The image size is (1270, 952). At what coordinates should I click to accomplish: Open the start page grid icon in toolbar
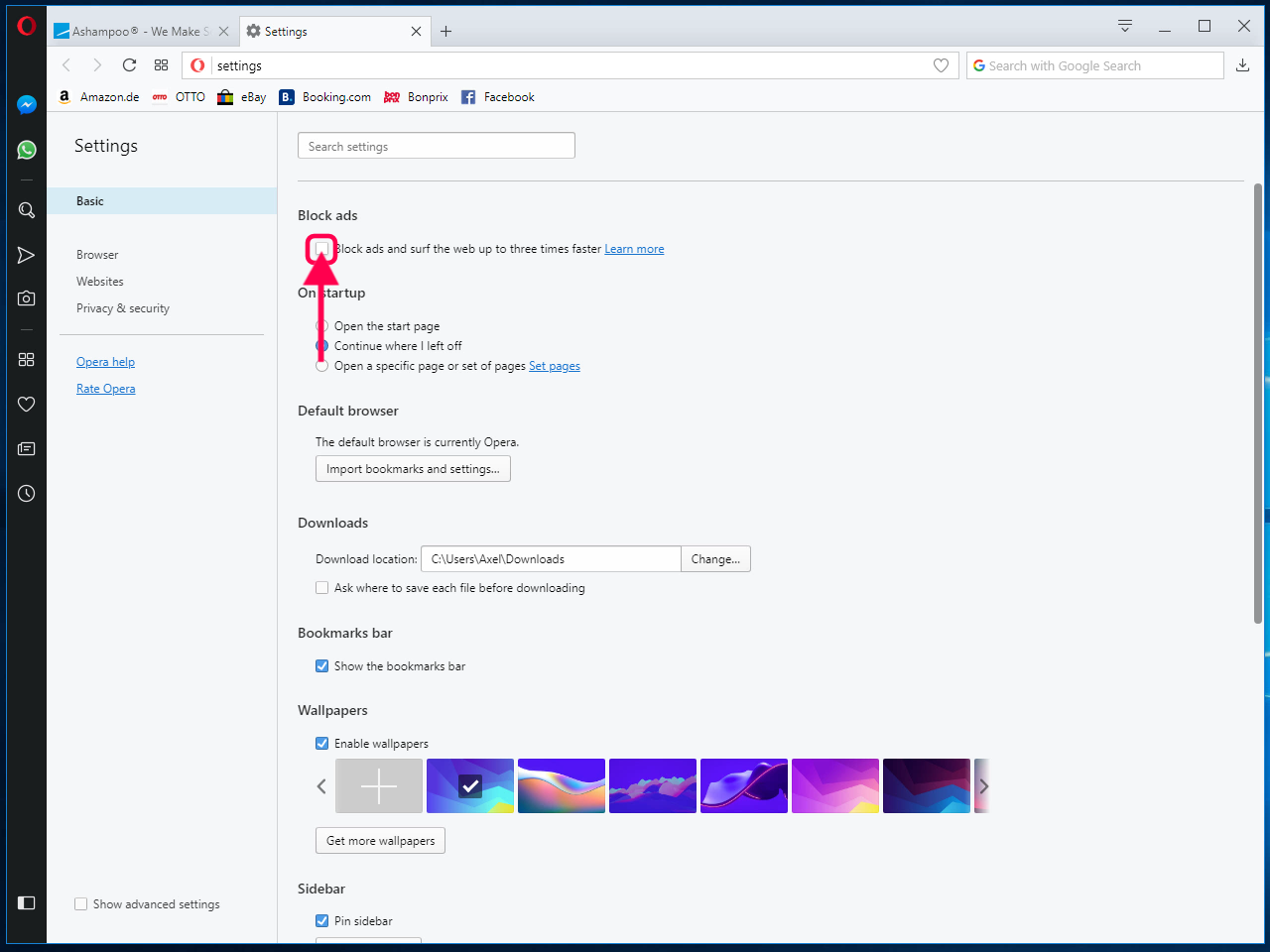coord(162,65)
